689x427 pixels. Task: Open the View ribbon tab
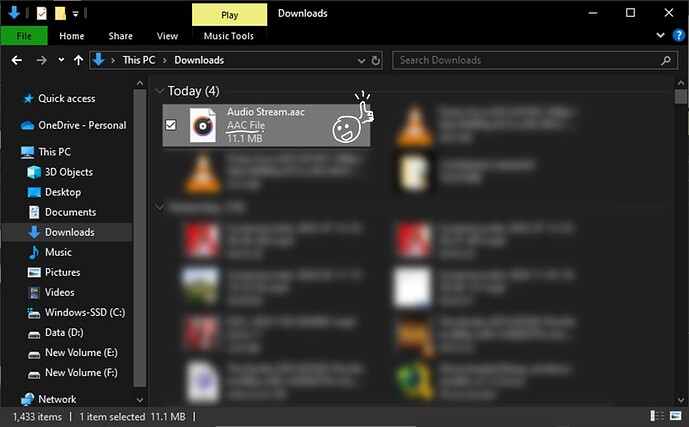tap(166, 36)
